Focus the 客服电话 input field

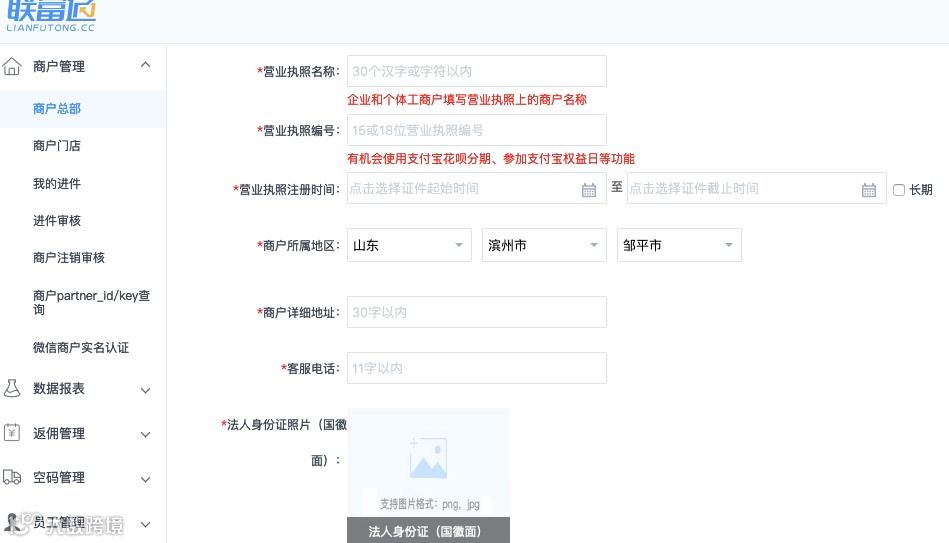476,368
